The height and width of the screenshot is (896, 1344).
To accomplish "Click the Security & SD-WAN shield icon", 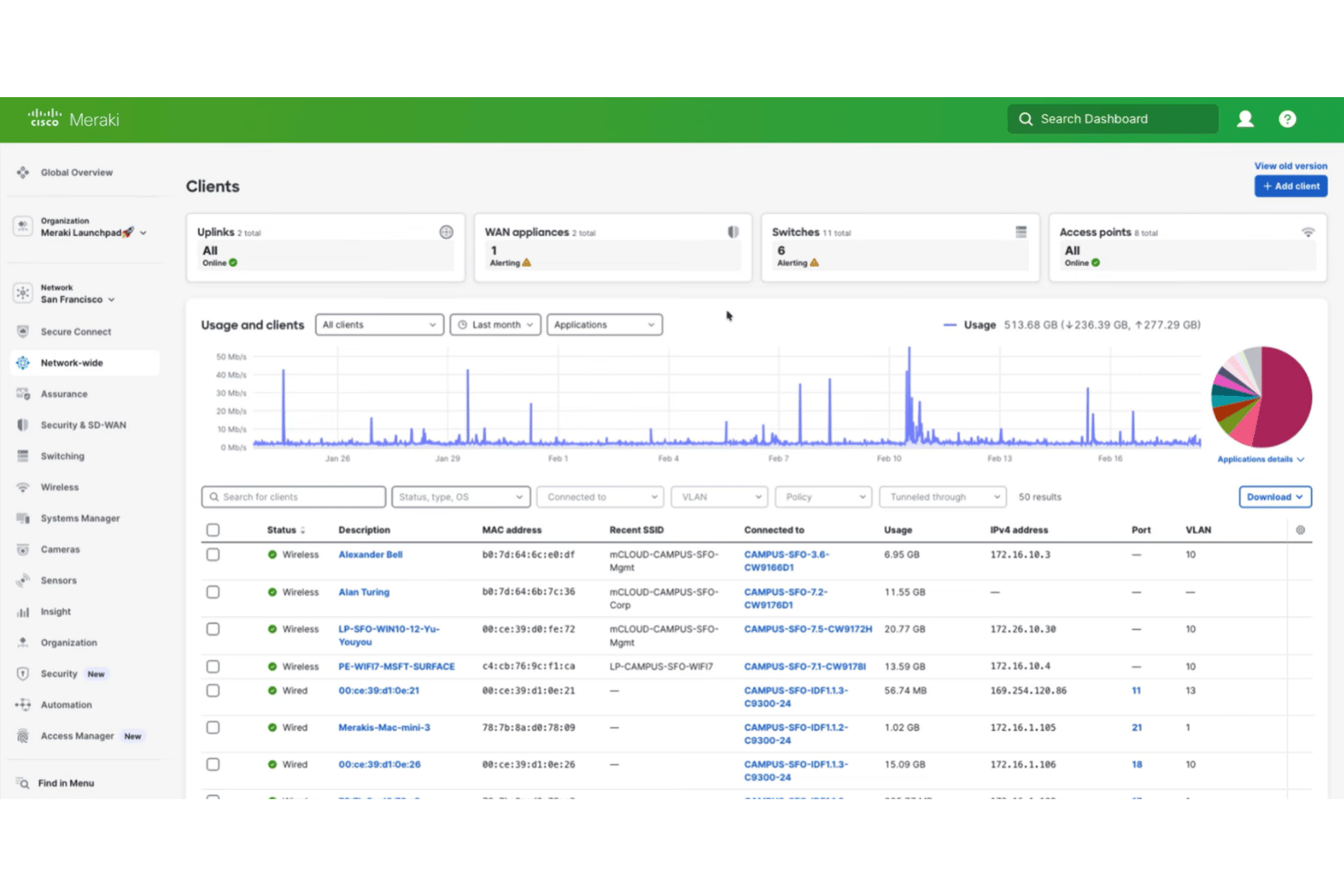I will (x=23, y=425).
